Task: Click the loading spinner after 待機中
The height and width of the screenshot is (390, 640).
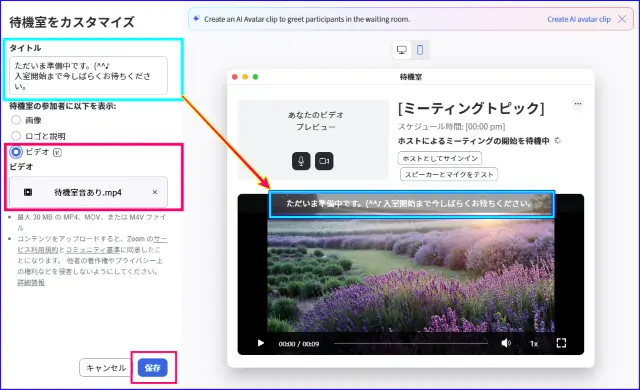Action: pos(558,141)
